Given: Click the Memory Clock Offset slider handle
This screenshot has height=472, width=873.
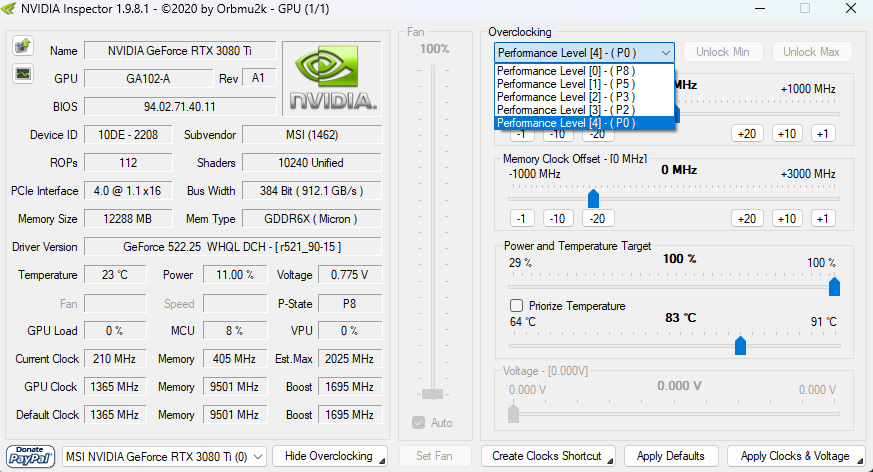Looking at the screenshot, I should point(594,198).
